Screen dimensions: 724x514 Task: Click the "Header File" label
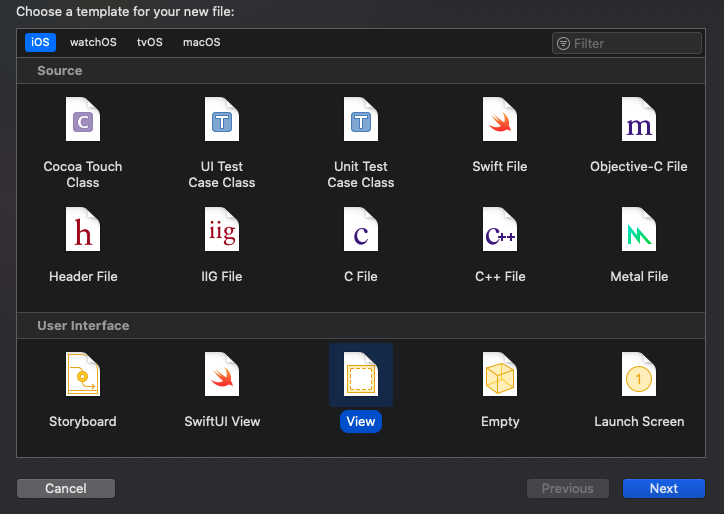(83, 277)
